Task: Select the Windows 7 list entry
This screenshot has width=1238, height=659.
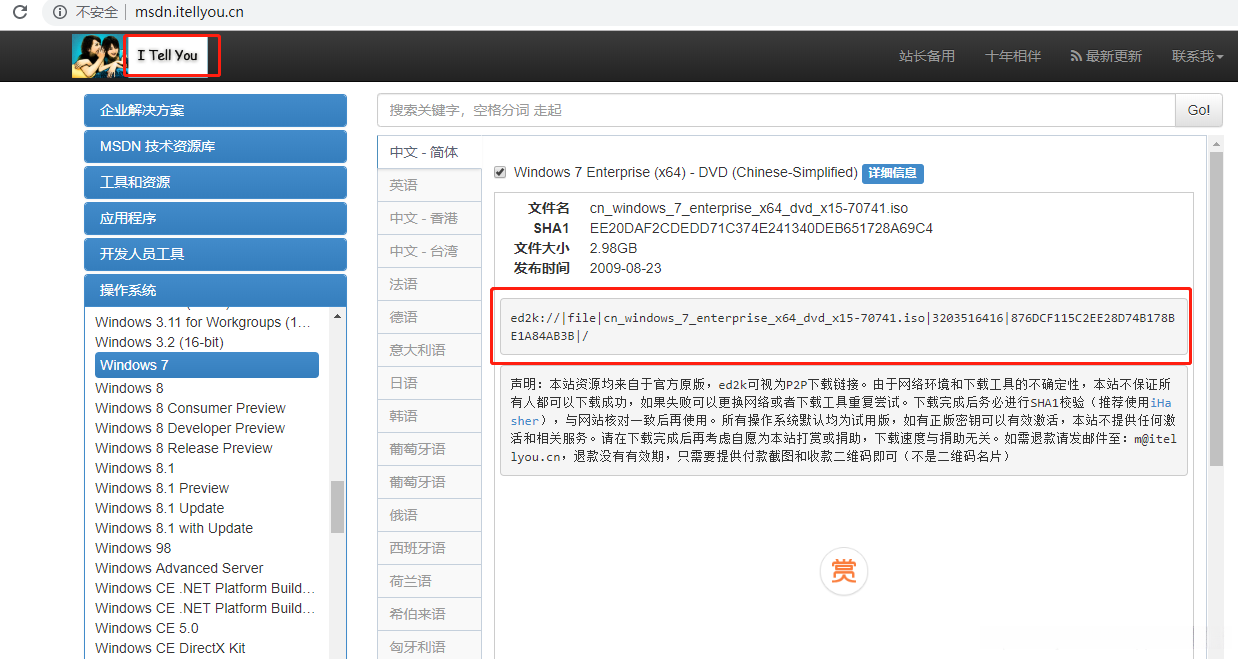Action: pos(207,365)
